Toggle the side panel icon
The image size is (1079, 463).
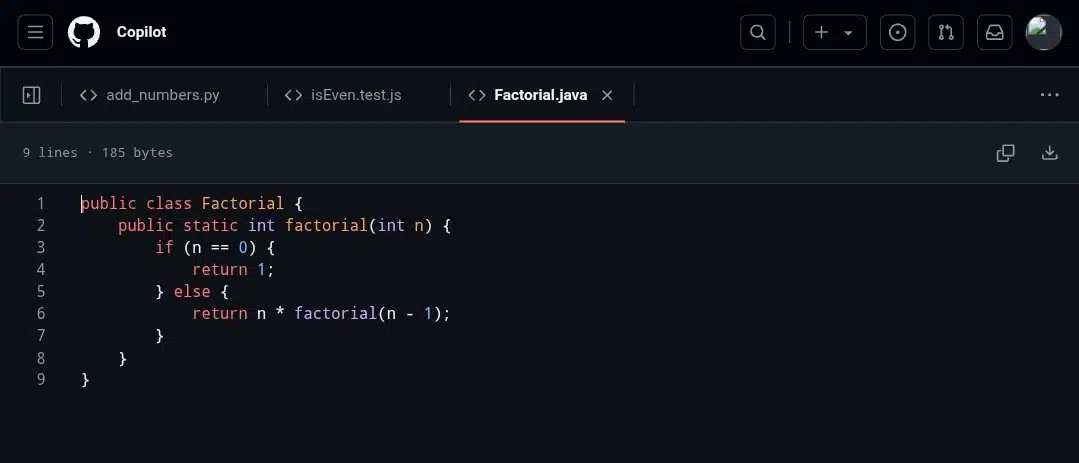coord(32,95)
